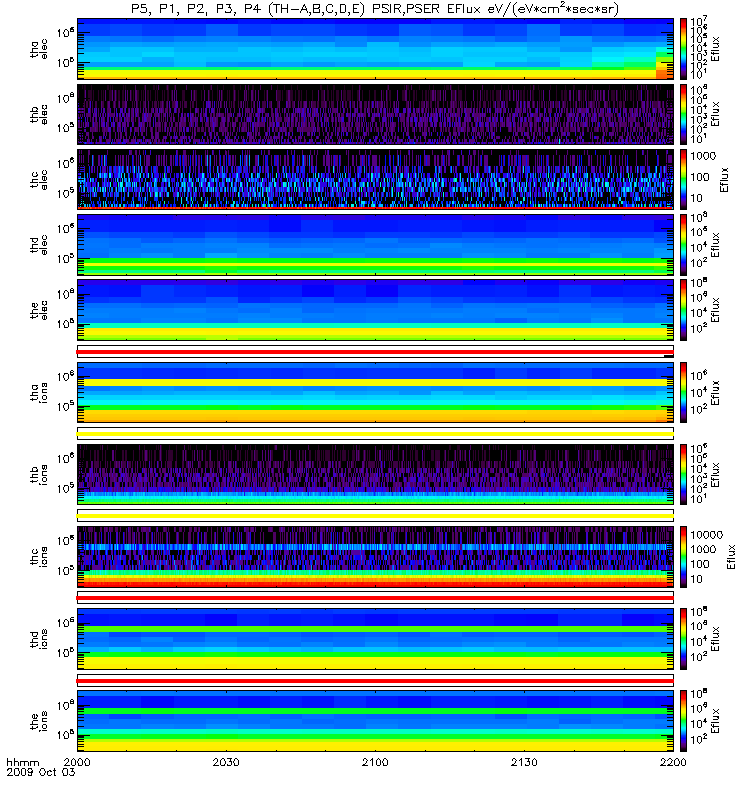Click the 2200 time axis label
Screen dimensions: 750x800
coord(673,762)
